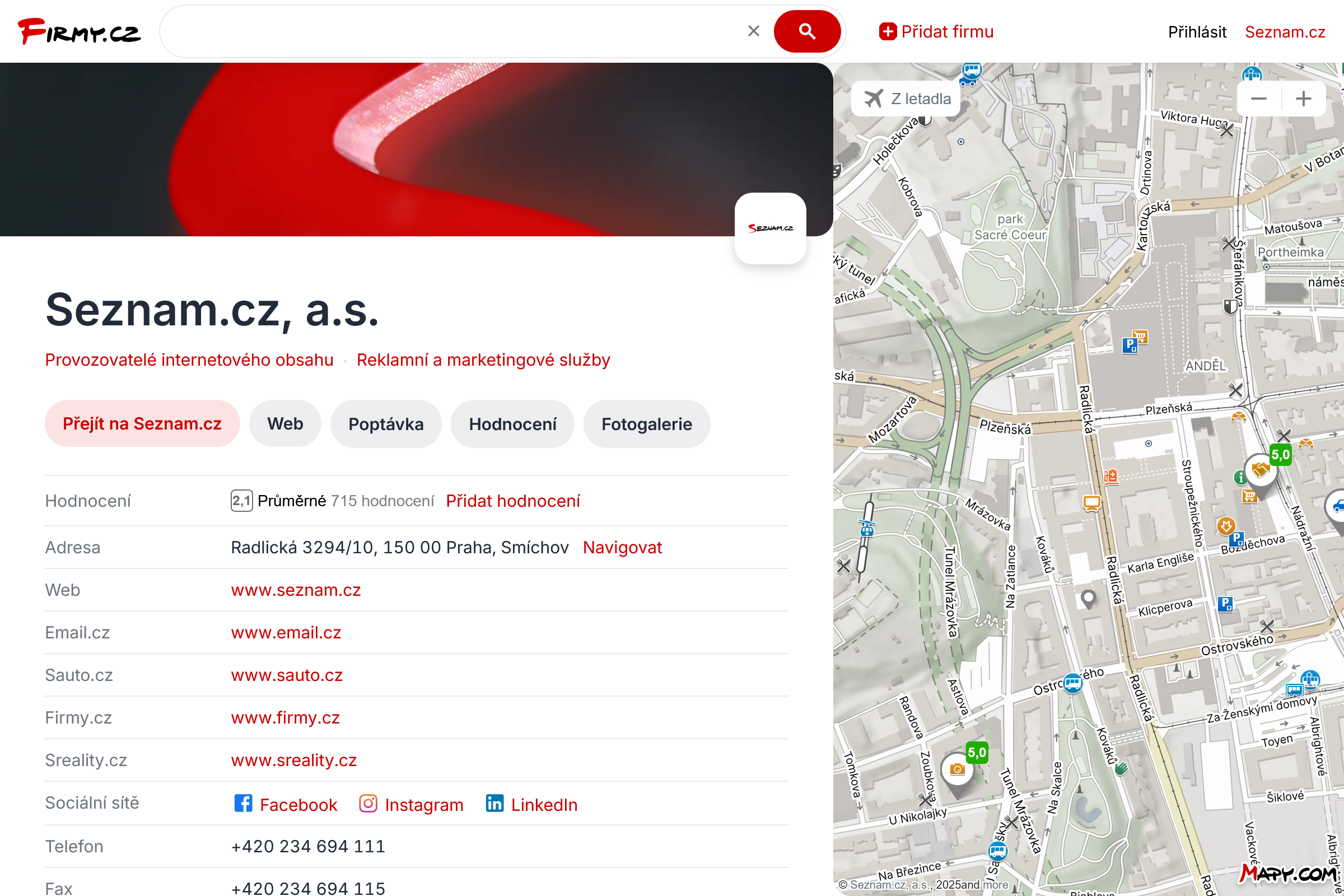Click the shopping cart icon near Anděl
Screen dimensions: 1344x896
pos(1140,337)
